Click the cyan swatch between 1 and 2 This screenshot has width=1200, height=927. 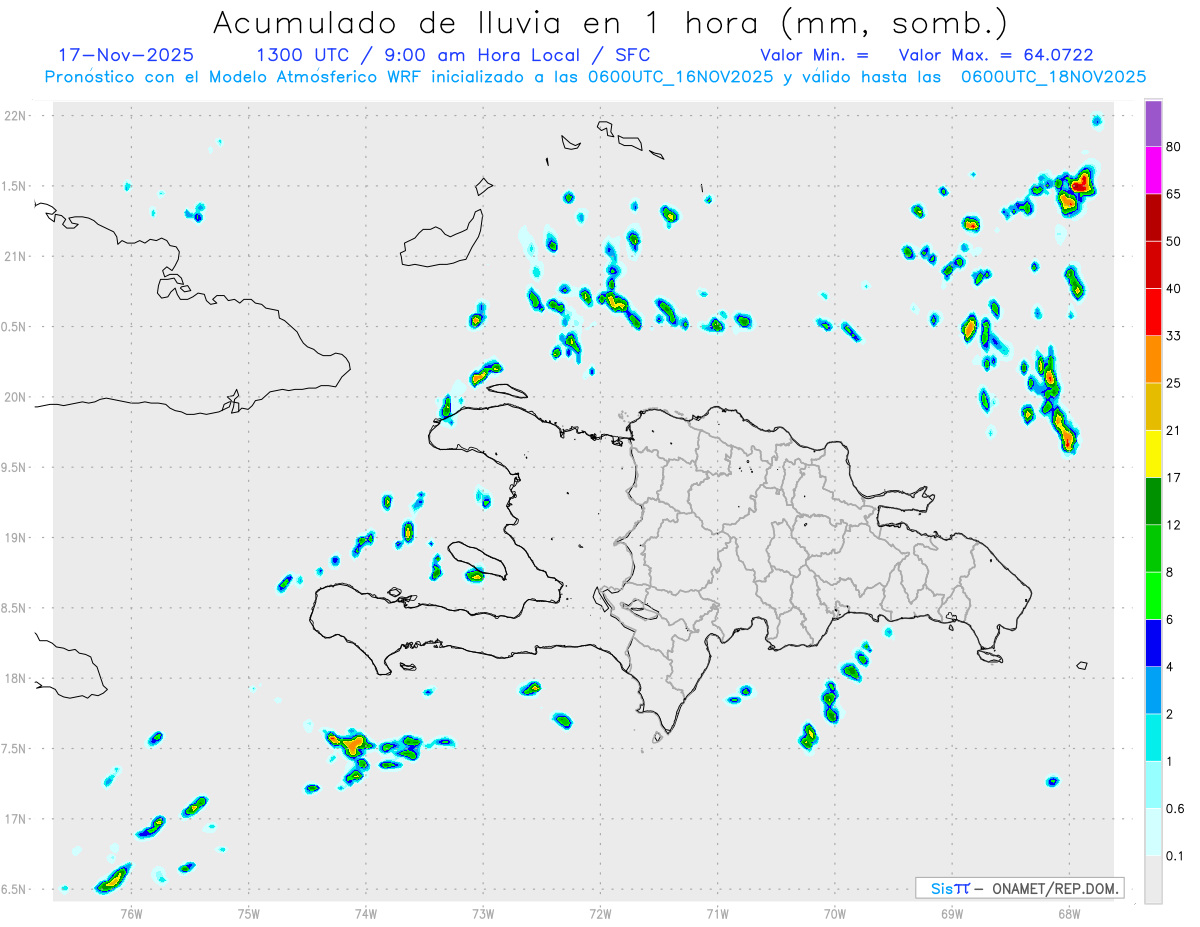(x=1153, y=737)
